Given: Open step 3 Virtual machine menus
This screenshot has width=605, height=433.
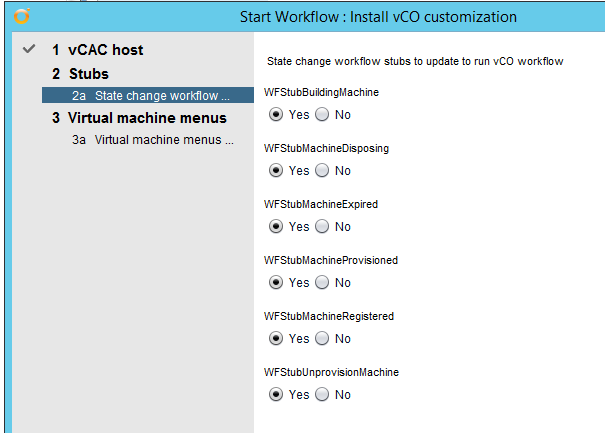Looking at the screenshot, I should (139, 118).
